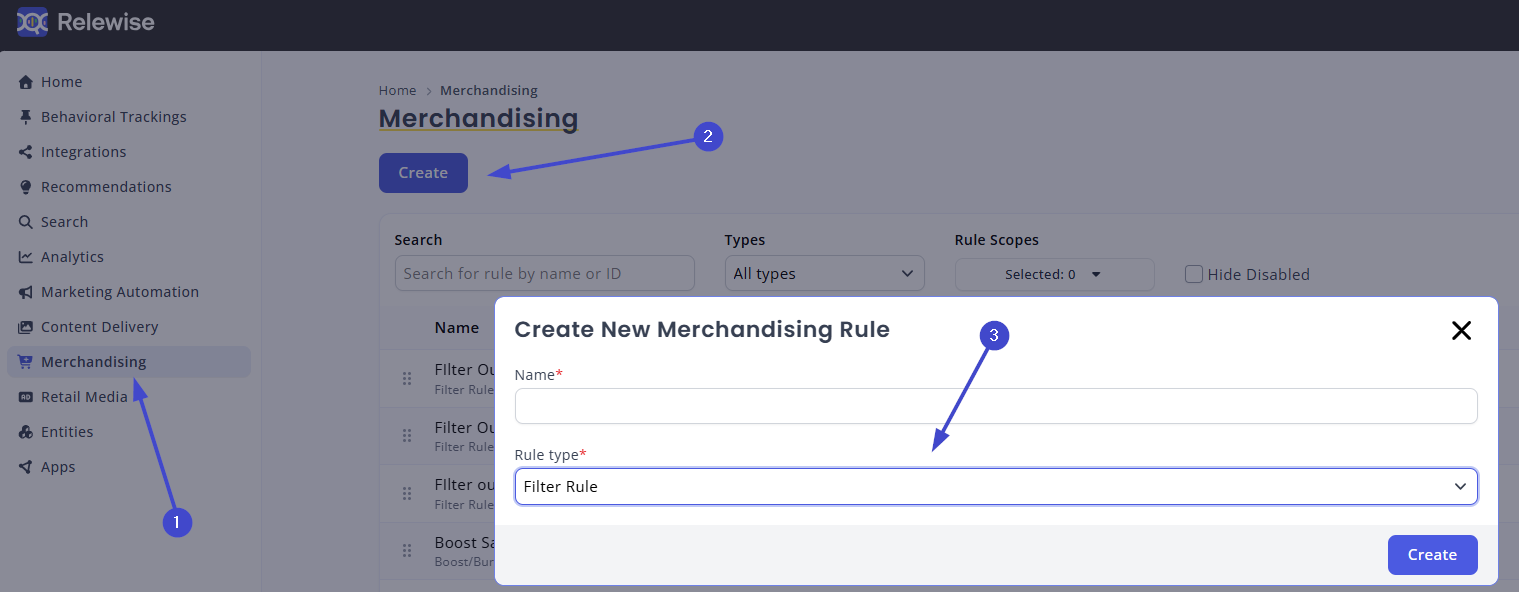Open the All types dropdown

[x=824, y=274]
